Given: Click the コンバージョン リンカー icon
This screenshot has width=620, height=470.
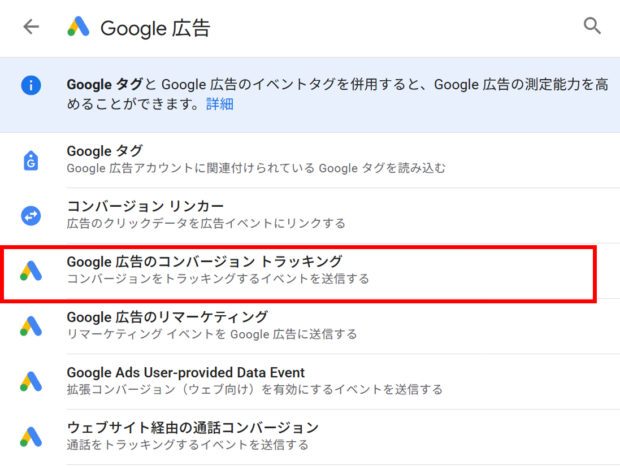Looking at the screenshot, I should click(x=31, y=215).
